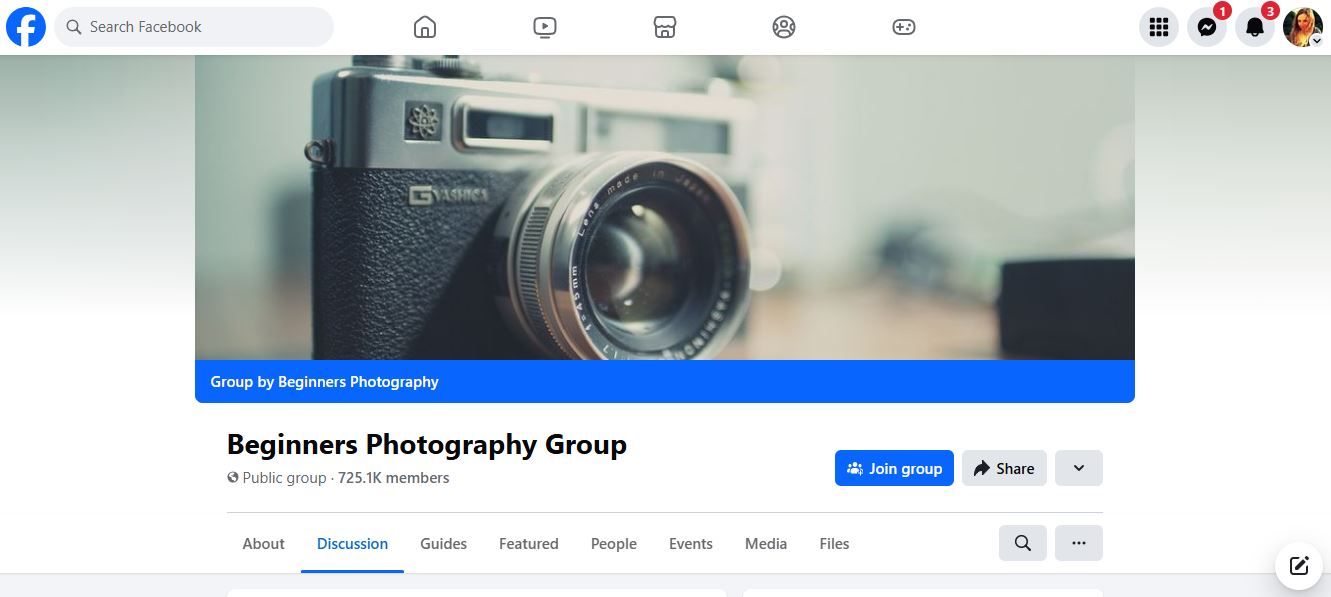
Task: Open the Gaming icon
Action: [x=903, y=27]
